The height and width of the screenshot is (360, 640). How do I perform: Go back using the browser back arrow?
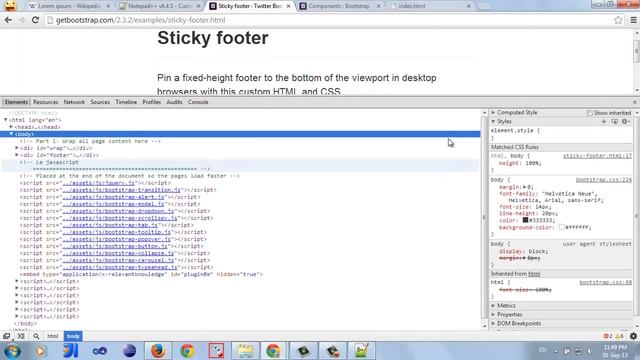coord(8,20)
